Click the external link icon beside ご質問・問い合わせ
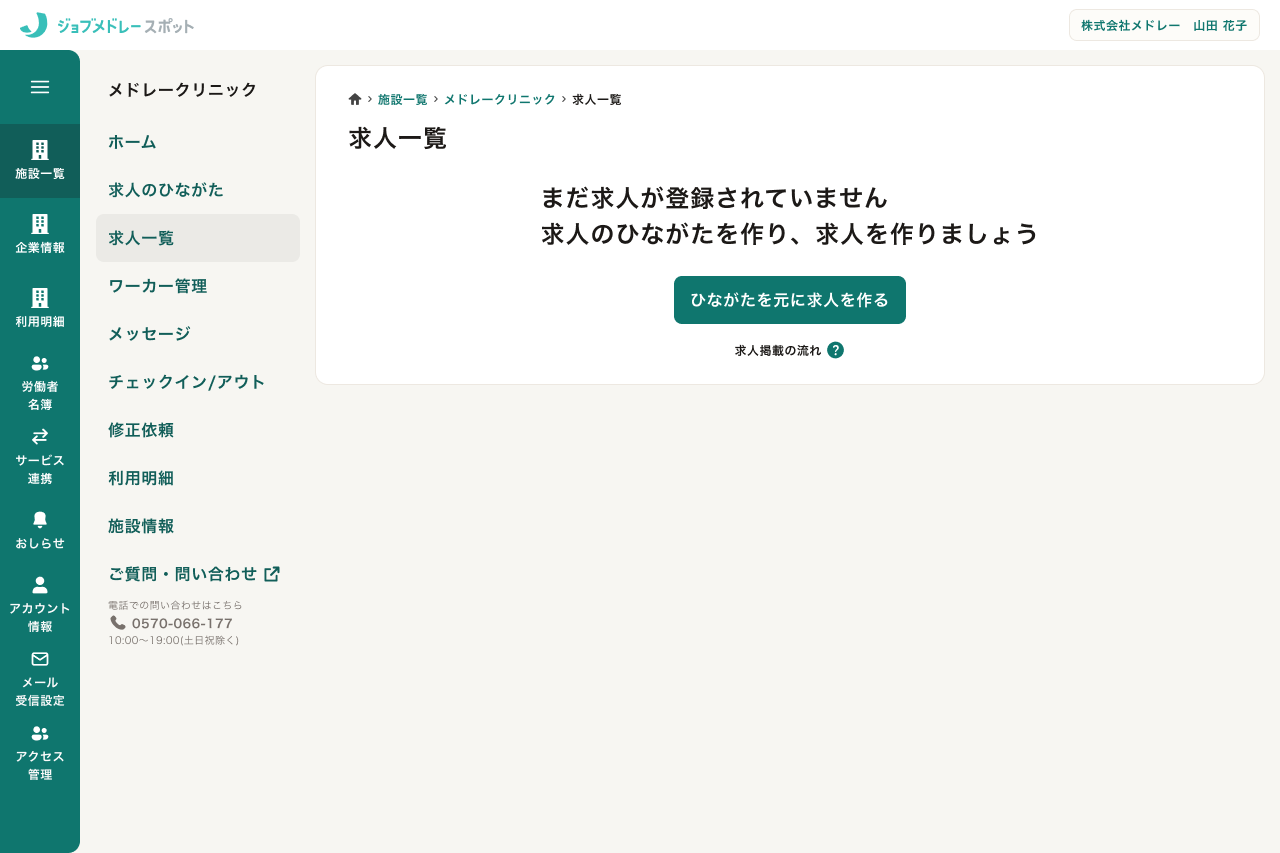 click(x=272, y=574)
